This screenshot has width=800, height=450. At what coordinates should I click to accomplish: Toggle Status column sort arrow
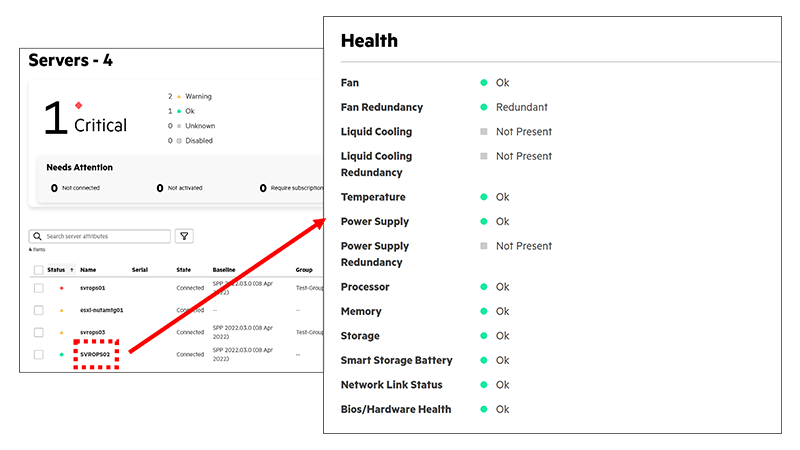click(x=72, y=270)
